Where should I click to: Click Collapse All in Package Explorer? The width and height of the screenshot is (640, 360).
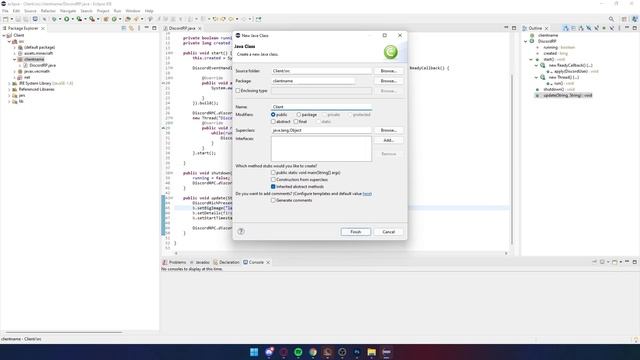124,28
